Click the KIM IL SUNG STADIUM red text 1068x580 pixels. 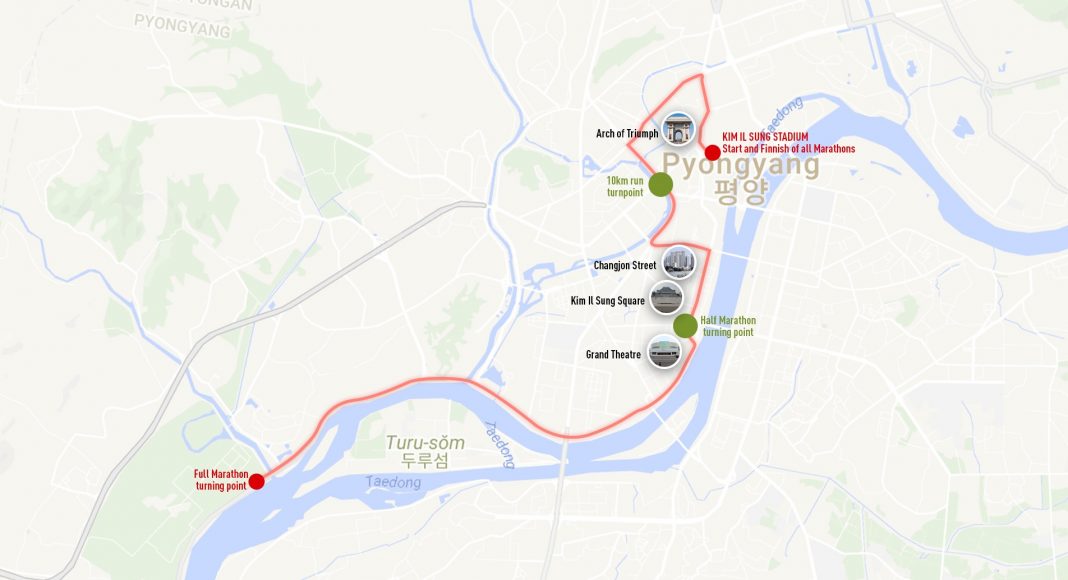tap(765, 137)
